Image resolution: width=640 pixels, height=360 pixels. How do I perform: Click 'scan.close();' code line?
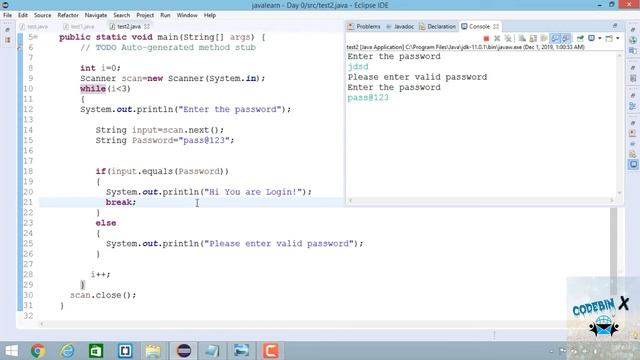[x=103, y=295]
